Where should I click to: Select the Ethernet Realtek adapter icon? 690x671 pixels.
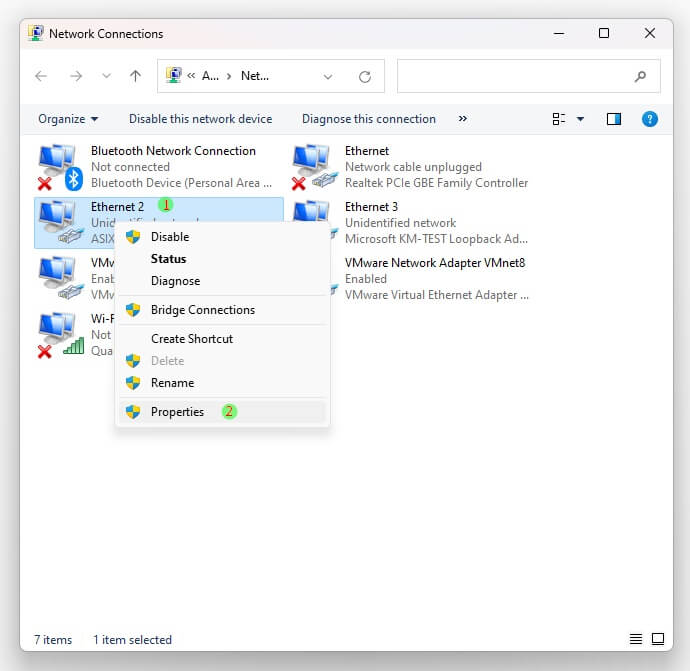313,167
